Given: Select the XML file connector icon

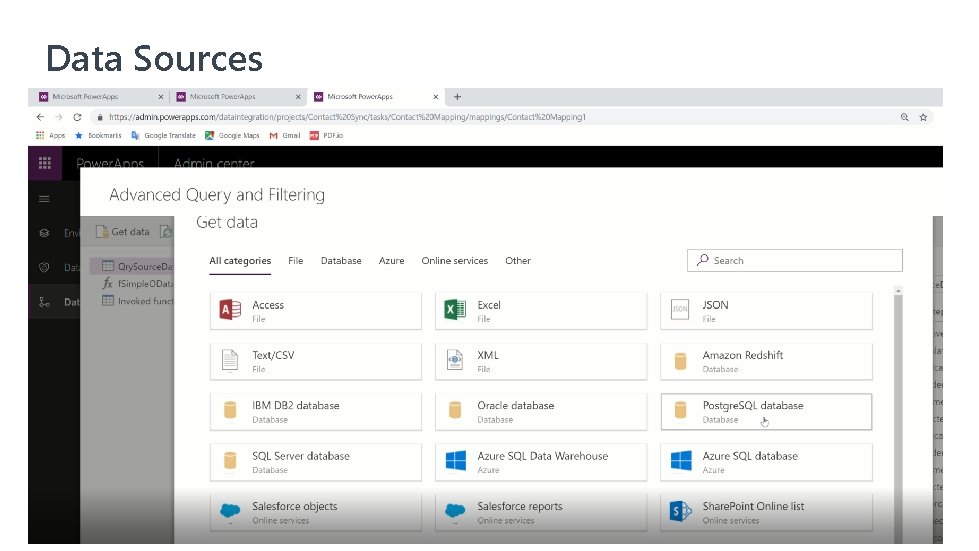Looking at the screenshot, I should [x=455, y=361].
